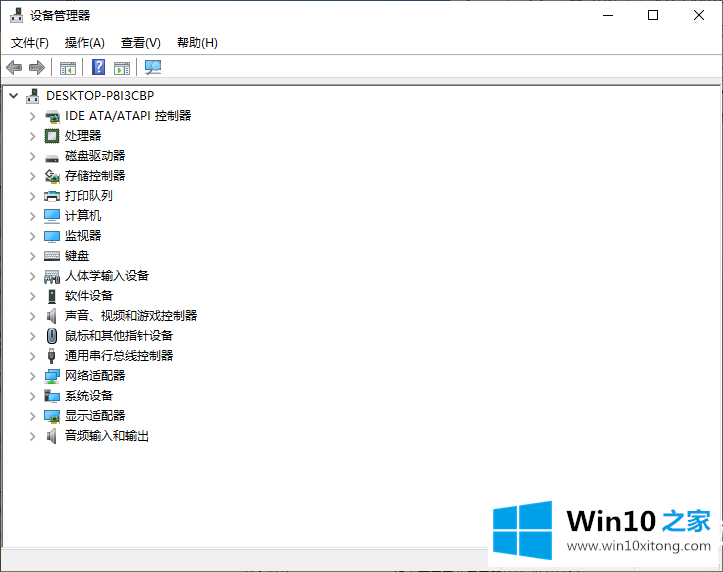This screenshot has height=572, width=723.
Task: Expand the 通用串行总线控制器 category
Action: coord(32,356)
